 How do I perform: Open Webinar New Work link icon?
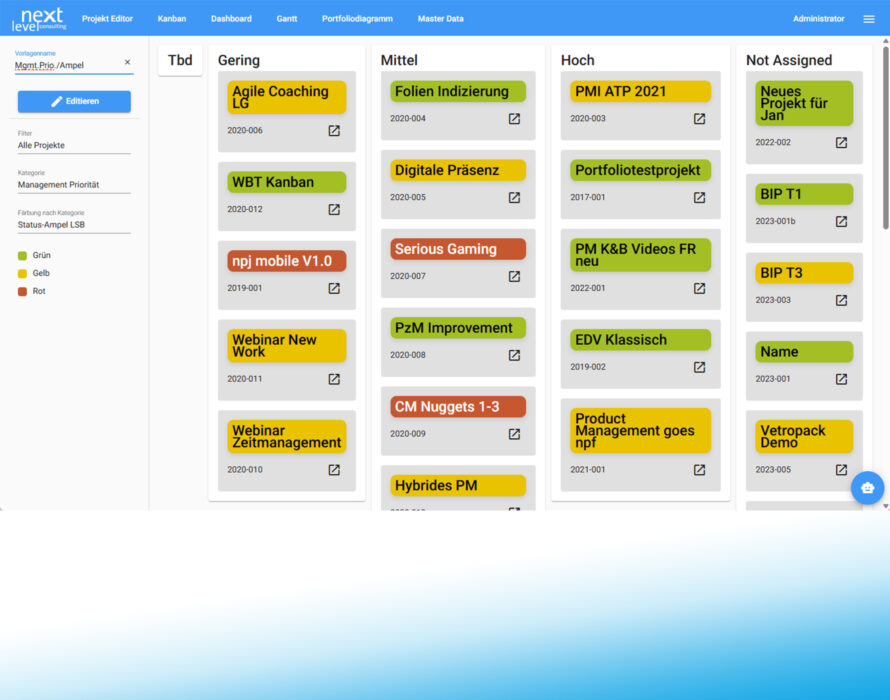334,379
